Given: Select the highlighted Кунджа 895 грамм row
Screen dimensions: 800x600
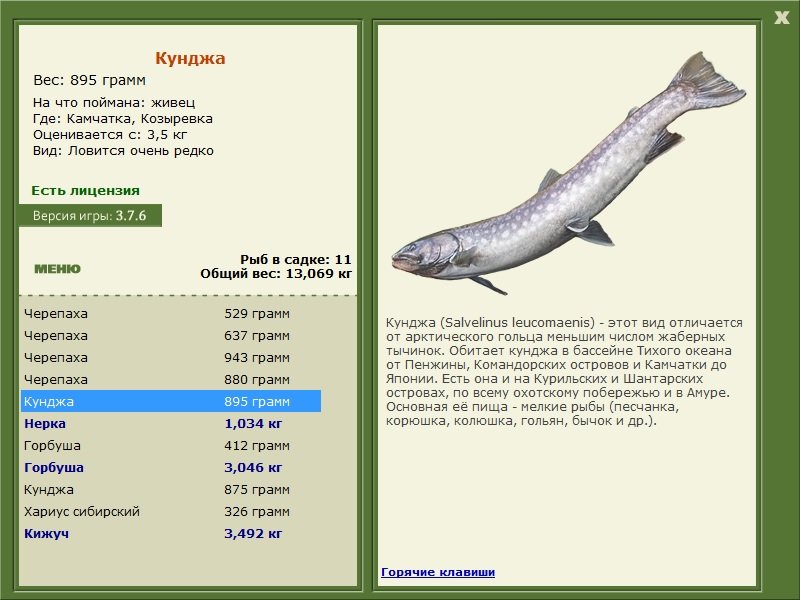Looking at the screenshot, I should (x=171, y=401).
